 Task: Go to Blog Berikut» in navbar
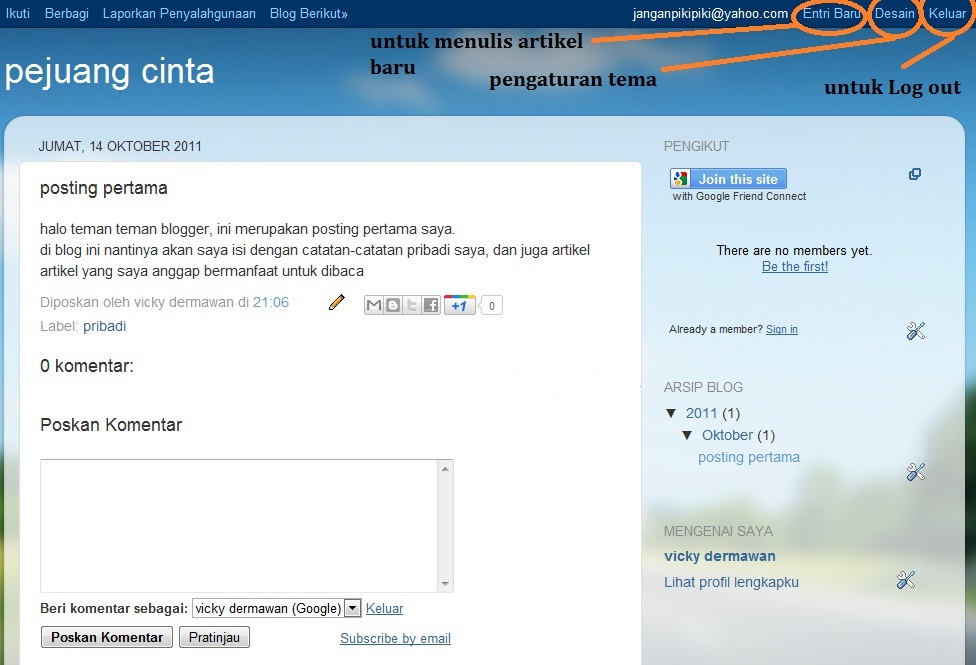[x=309, y=13]
